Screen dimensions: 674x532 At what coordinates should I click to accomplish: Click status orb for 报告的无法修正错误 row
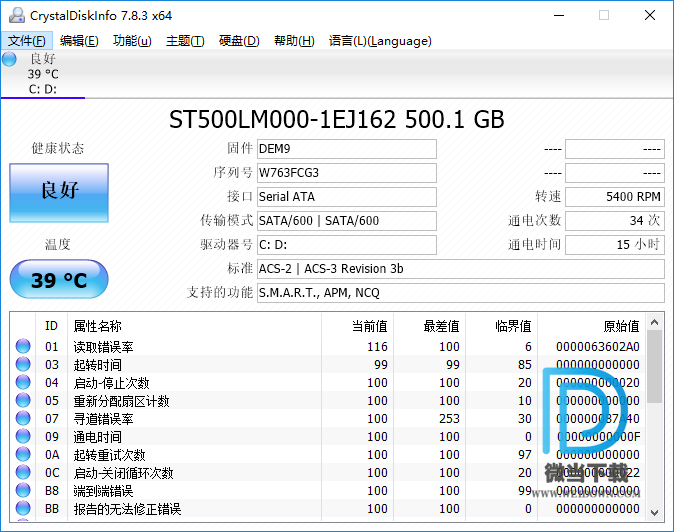tap(23, 508)
